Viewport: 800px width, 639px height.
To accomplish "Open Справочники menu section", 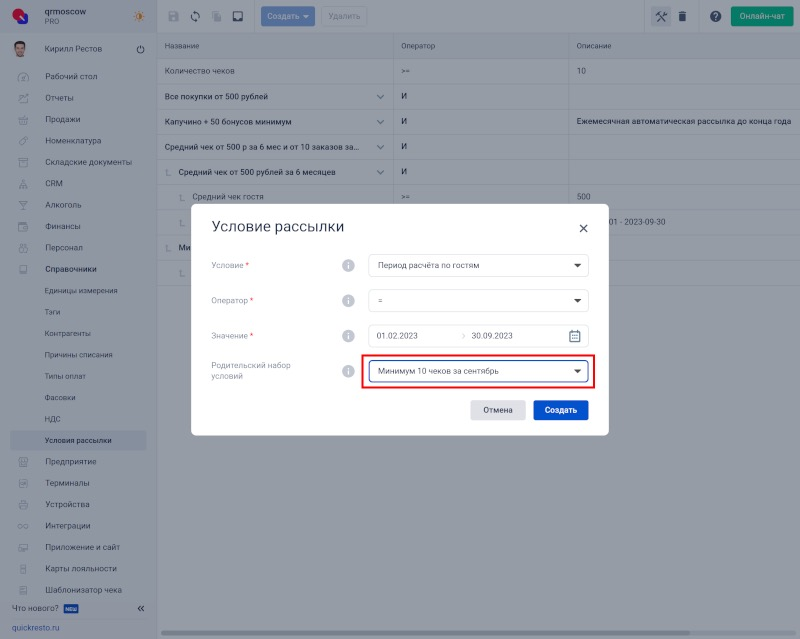I will pos(70,269).
